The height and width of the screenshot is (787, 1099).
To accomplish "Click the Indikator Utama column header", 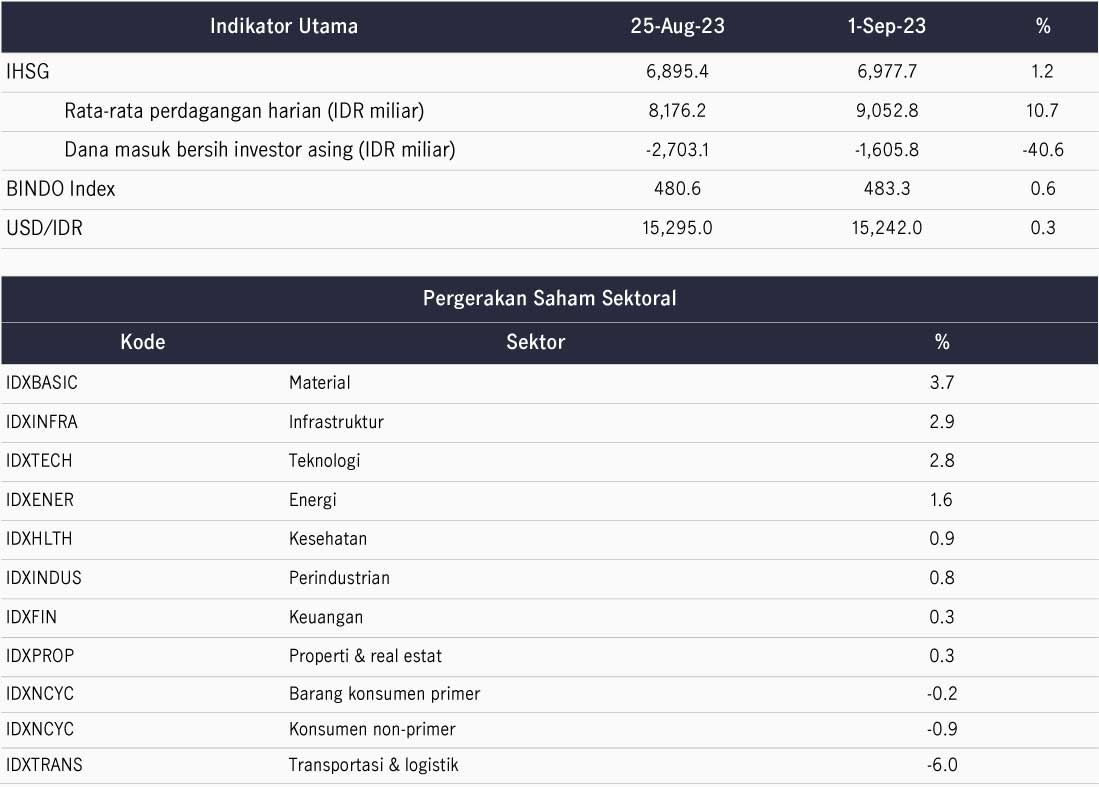I will (x=284, y=27).
